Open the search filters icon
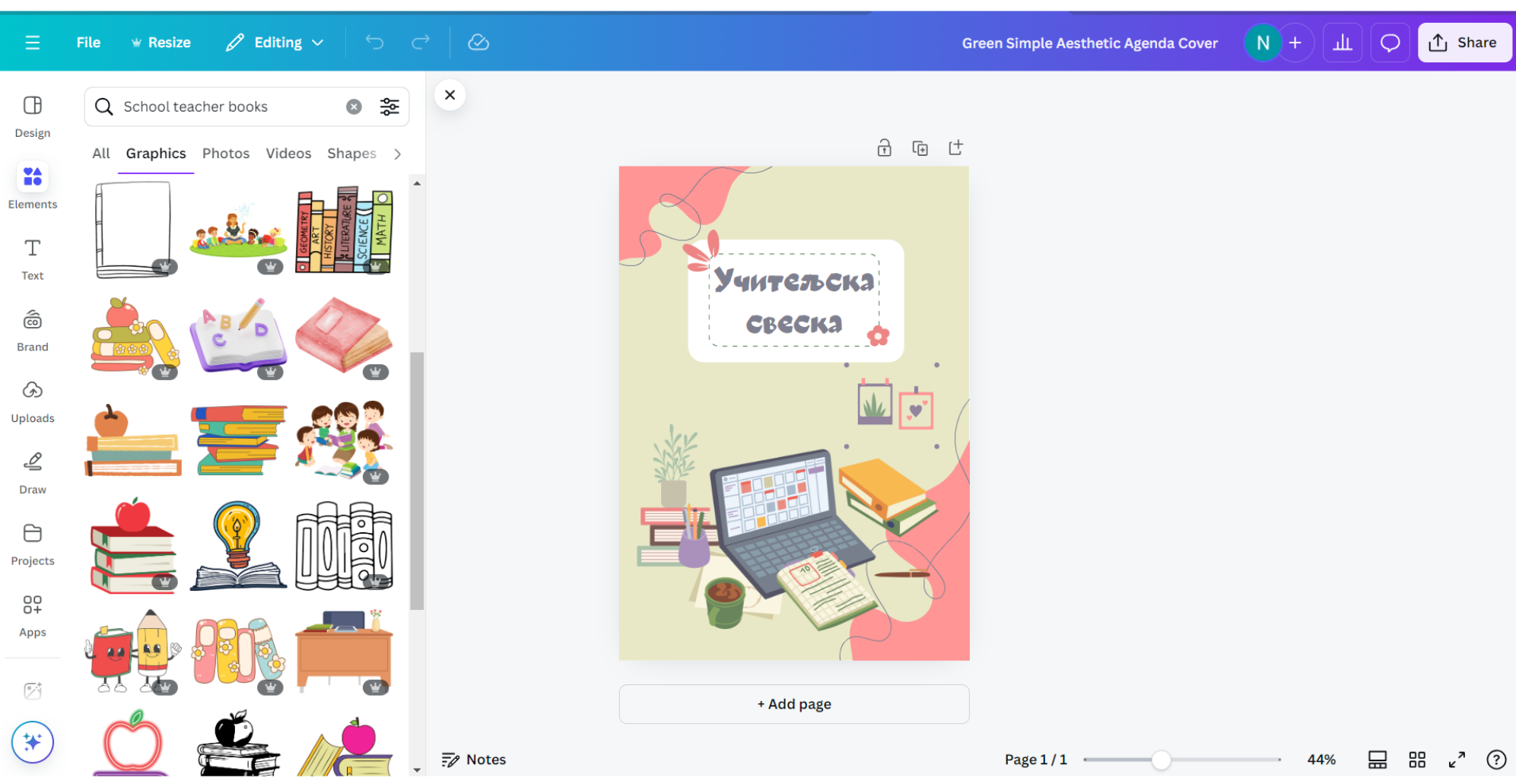Viewport: 1516px width, 784px height. (389, 106)
